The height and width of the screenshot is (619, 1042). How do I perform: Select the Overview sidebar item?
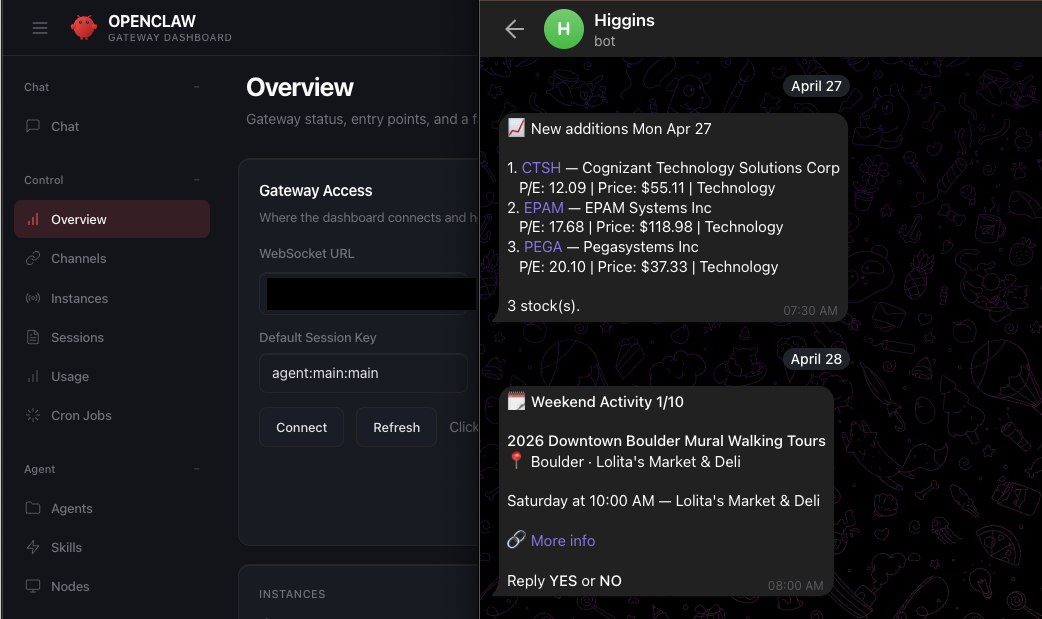(112, 219)
